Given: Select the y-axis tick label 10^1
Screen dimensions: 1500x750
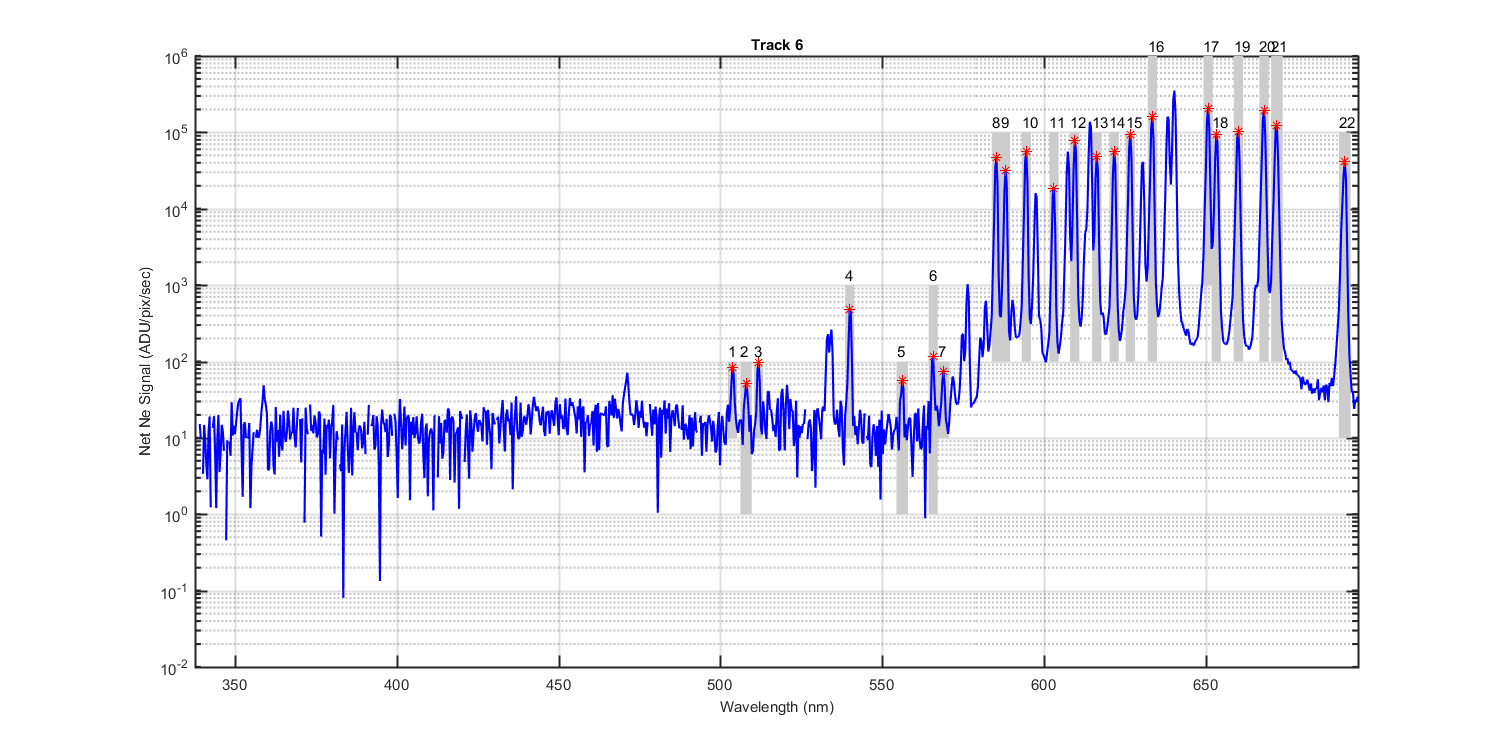Looking at the screenshot, I should 176,439.
